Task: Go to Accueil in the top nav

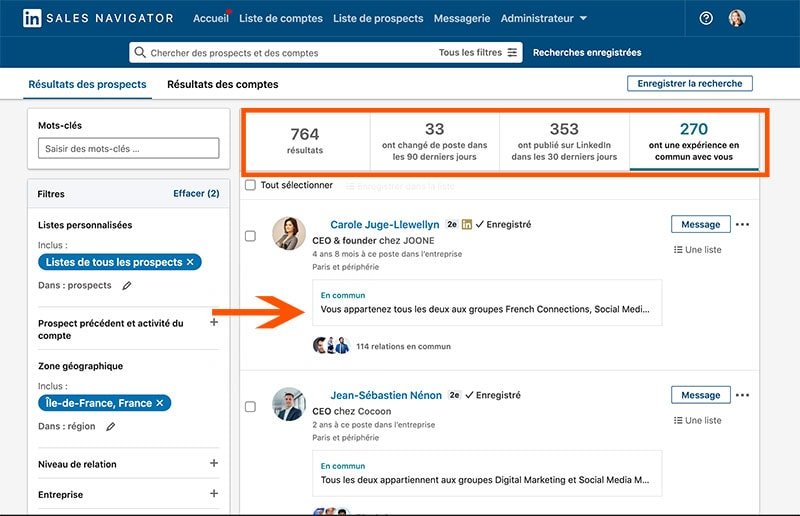Action: point(211,18)
